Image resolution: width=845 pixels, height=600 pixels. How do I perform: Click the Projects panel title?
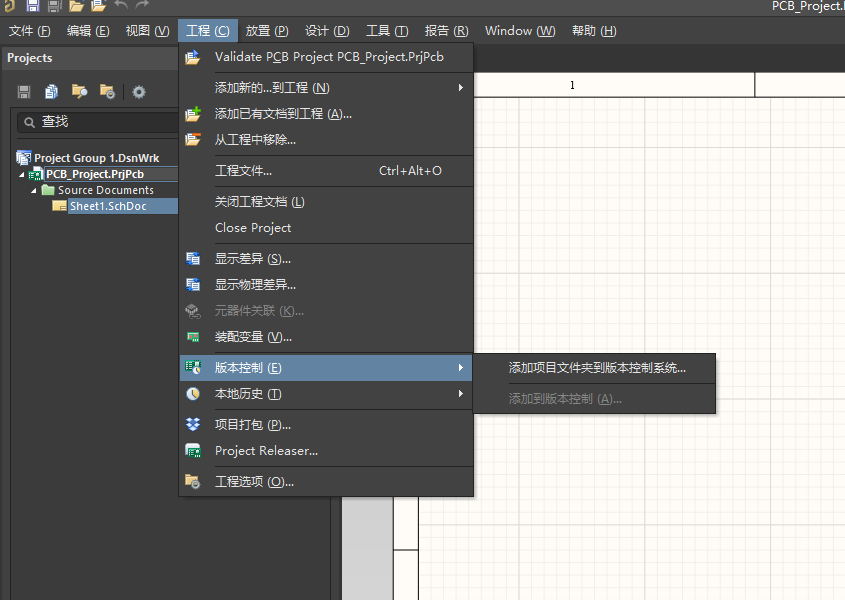point(30,58)
